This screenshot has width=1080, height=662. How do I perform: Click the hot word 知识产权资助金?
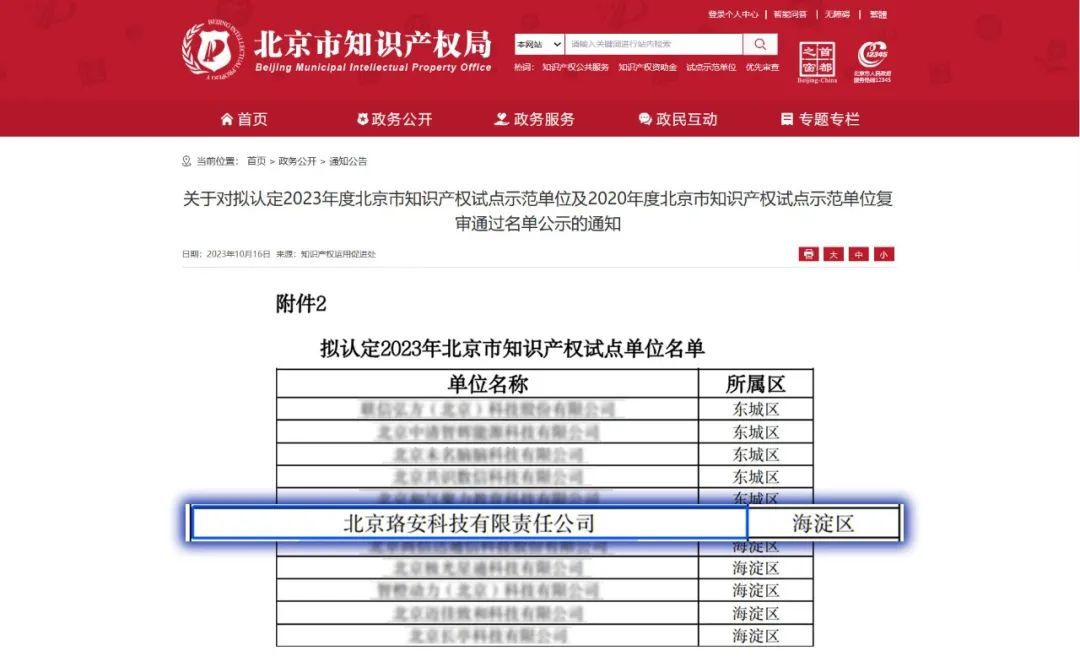coord(647,68)
